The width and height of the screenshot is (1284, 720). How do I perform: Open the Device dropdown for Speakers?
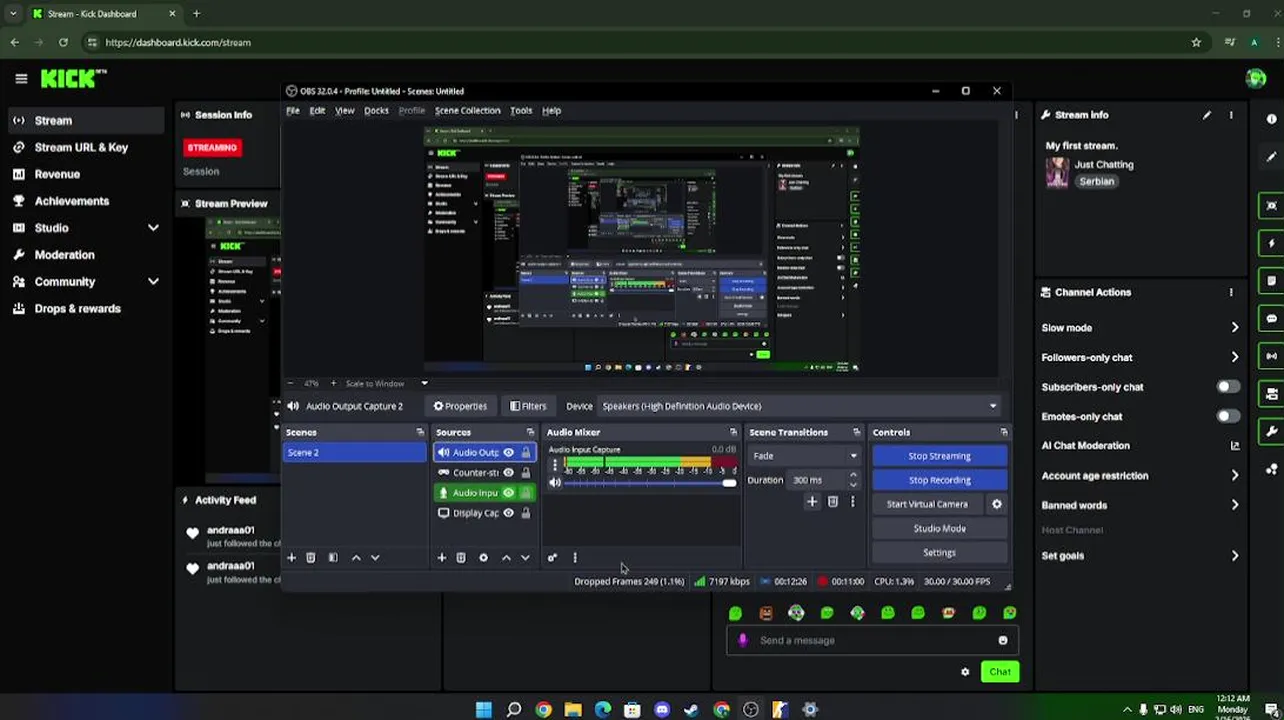tap(798, 406)
